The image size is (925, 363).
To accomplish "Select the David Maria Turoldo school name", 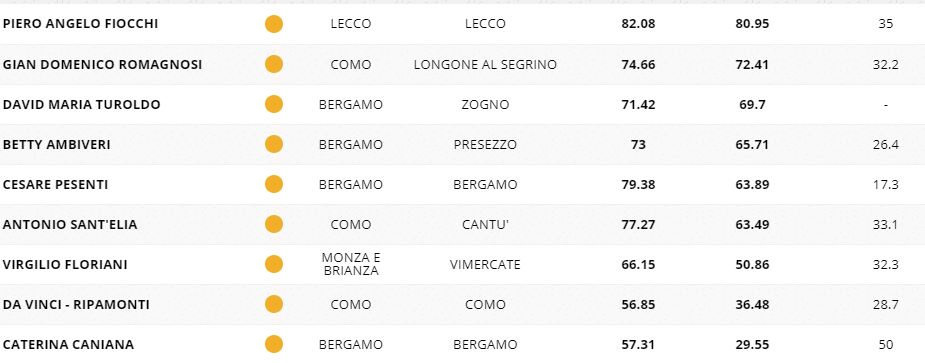I will click(x=81, y=104).
